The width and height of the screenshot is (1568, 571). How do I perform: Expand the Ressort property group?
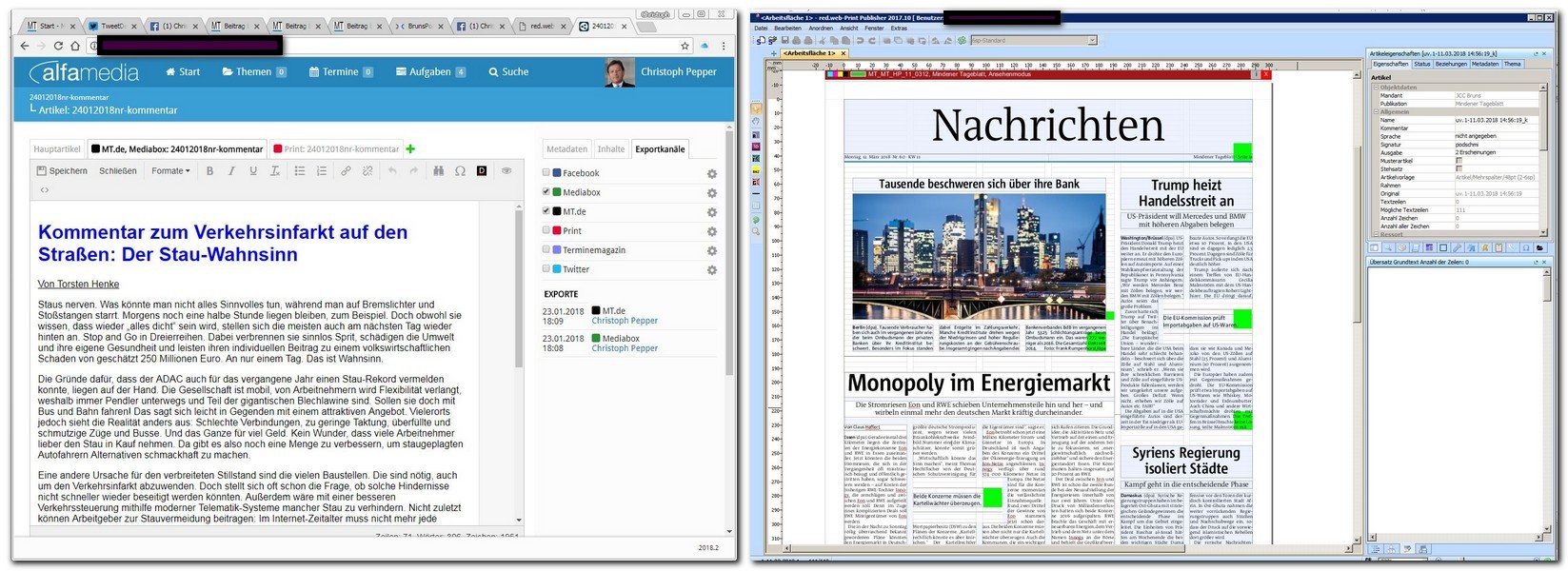1376,234
